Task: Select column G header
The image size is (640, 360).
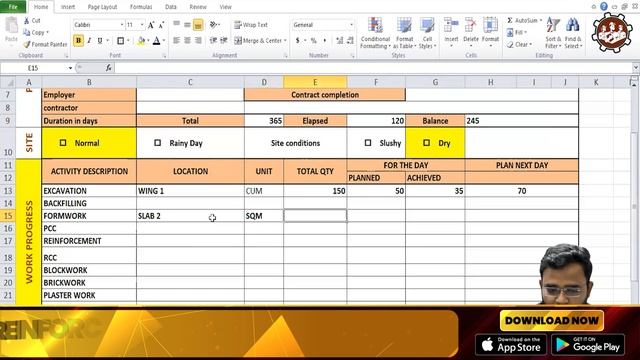Action: pyautogui.click(x=435, y=82)
